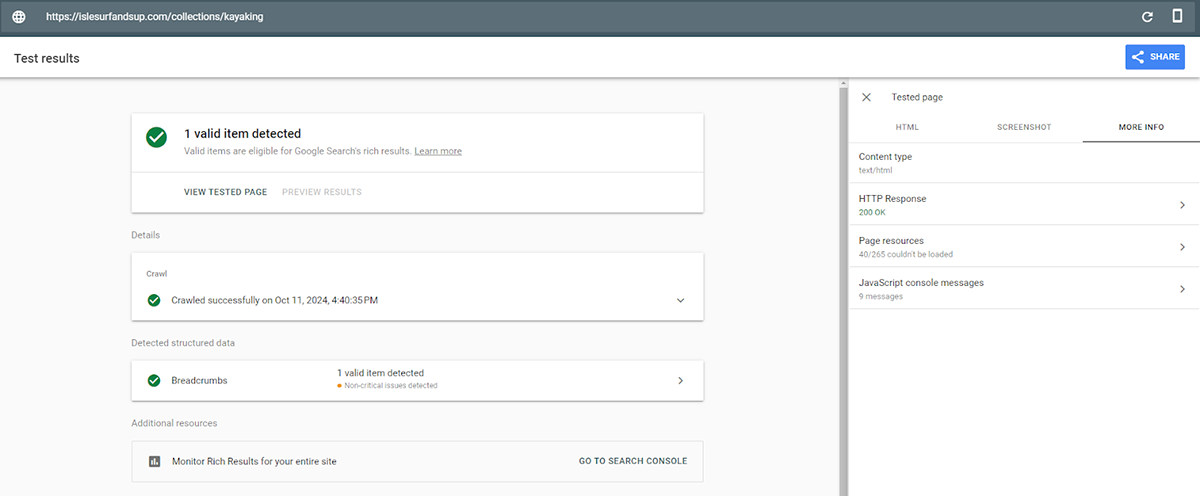
Task: Click the refresh icon in the URL bar
Action: point(1148,17)
